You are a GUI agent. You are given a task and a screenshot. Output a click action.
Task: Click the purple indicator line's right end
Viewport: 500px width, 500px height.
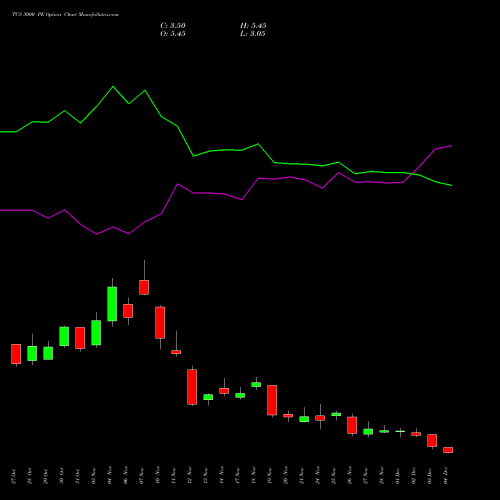coord(451,146)
